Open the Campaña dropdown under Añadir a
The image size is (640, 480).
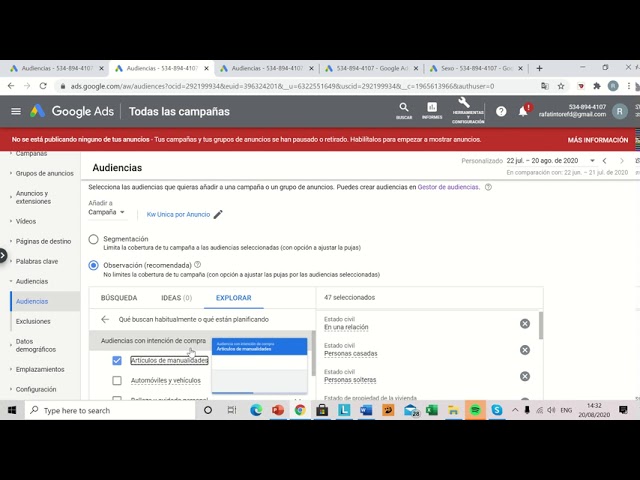pos(106,212)
